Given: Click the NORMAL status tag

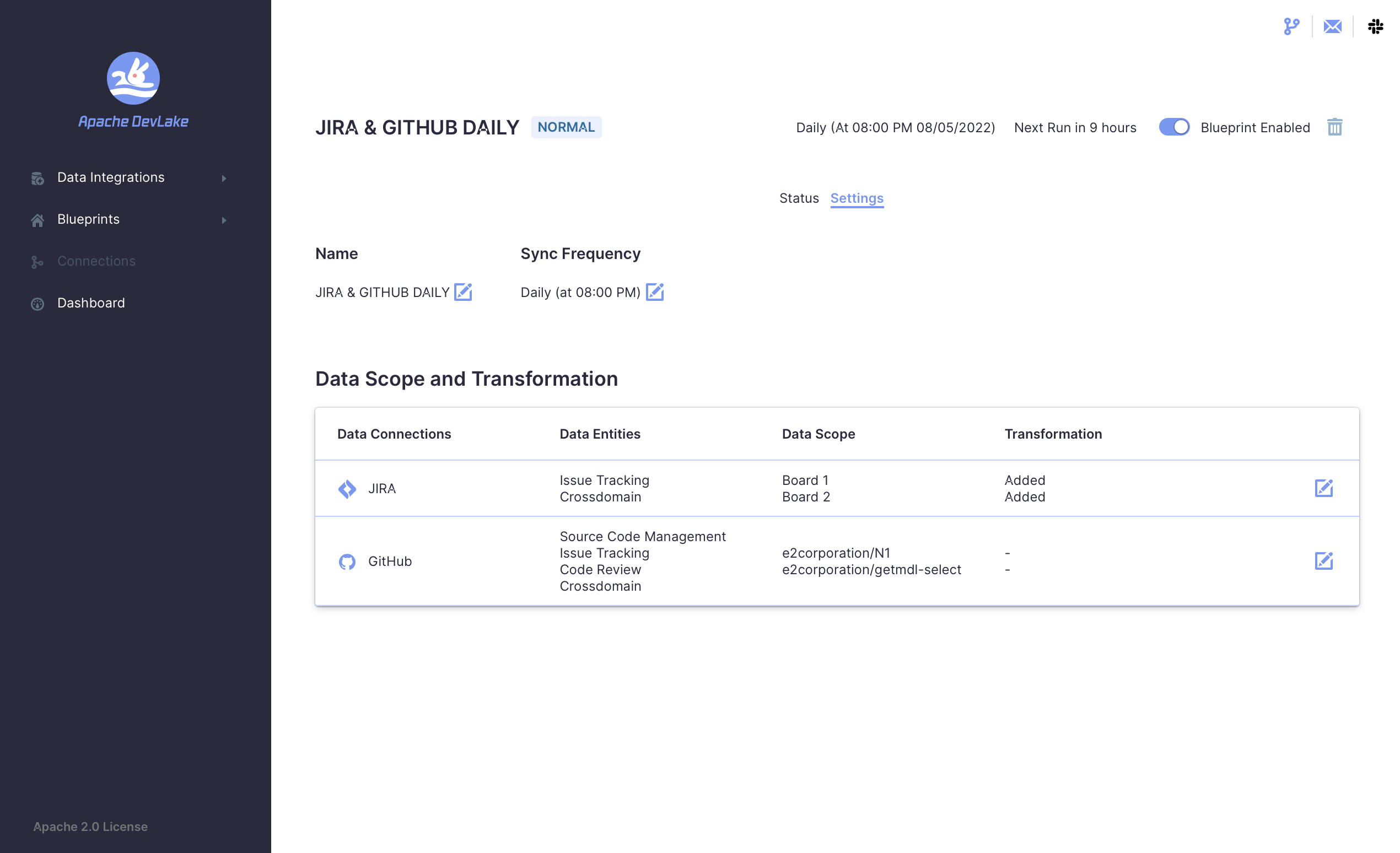Looking at the screenshot, I should click(566, 127).
